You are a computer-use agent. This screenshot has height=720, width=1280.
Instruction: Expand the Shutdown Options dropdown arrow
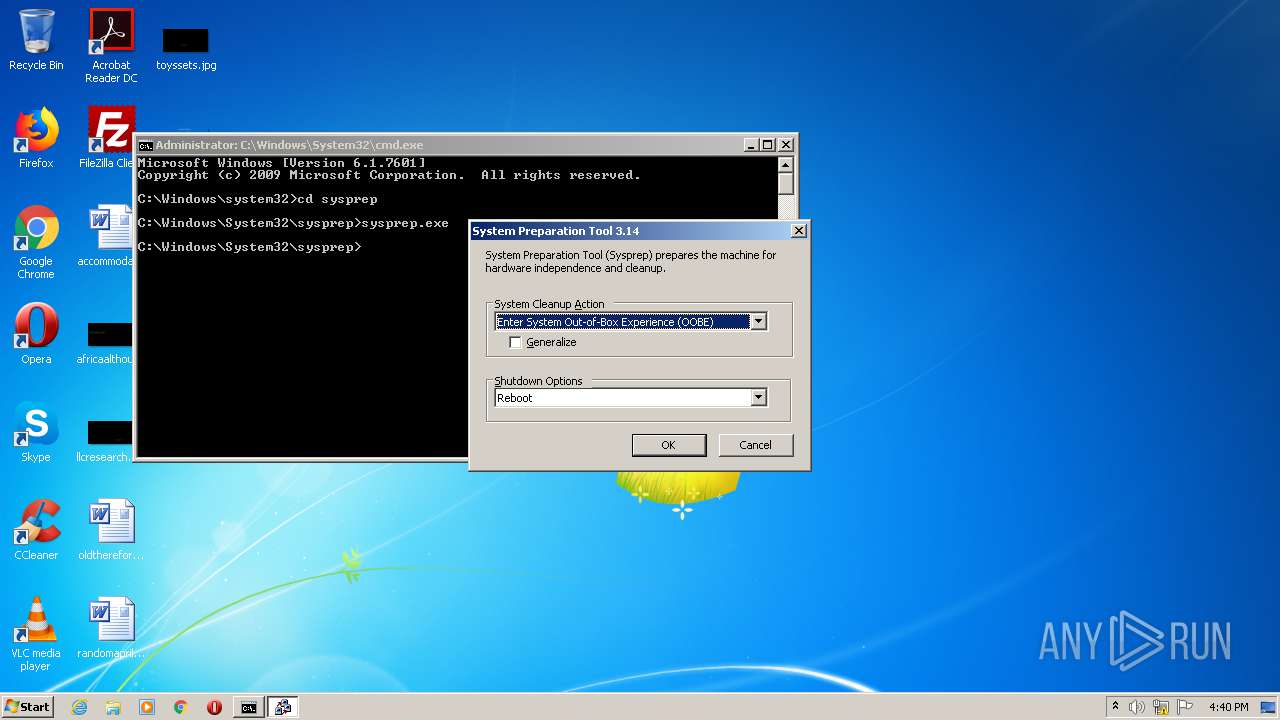coord(758,398)
